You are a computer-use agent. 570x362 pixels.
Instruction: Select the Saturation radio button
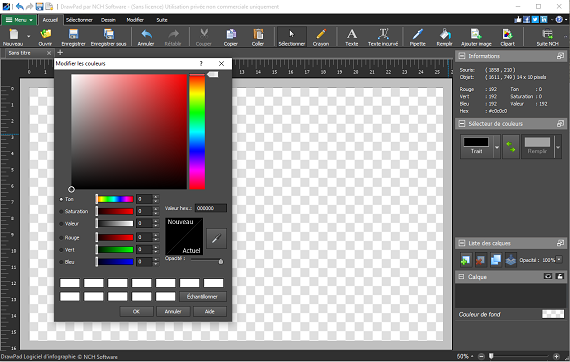pos(61,211)
